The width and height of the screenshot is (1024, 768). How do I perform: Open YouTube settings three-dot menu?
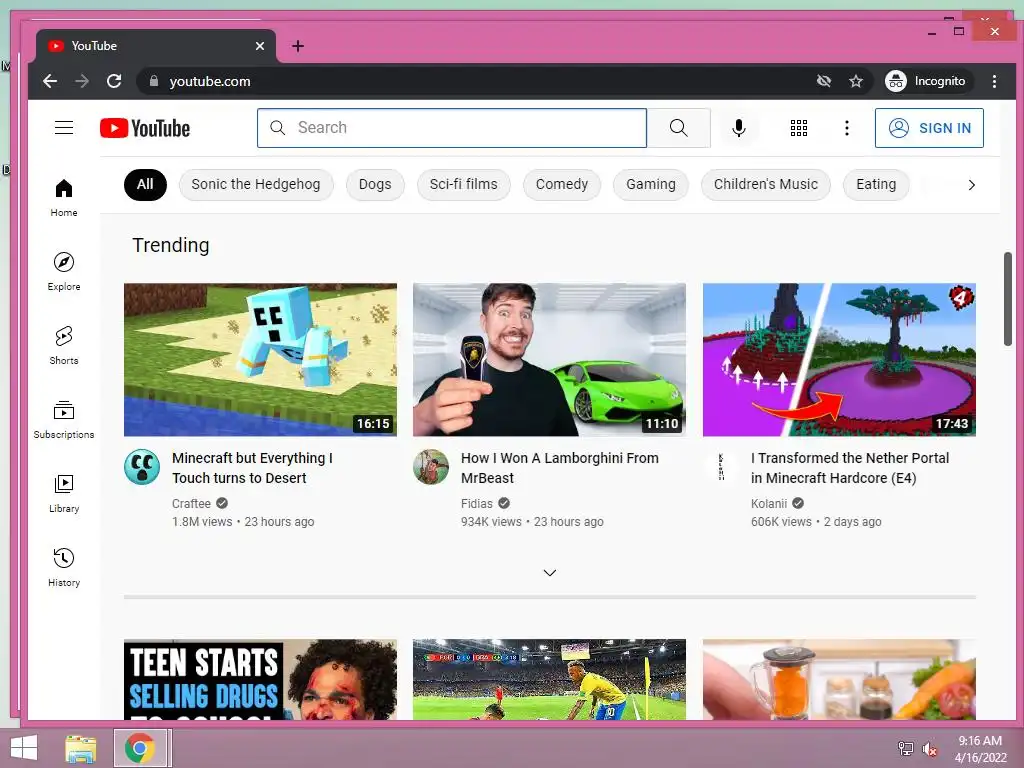click(846, 128)
